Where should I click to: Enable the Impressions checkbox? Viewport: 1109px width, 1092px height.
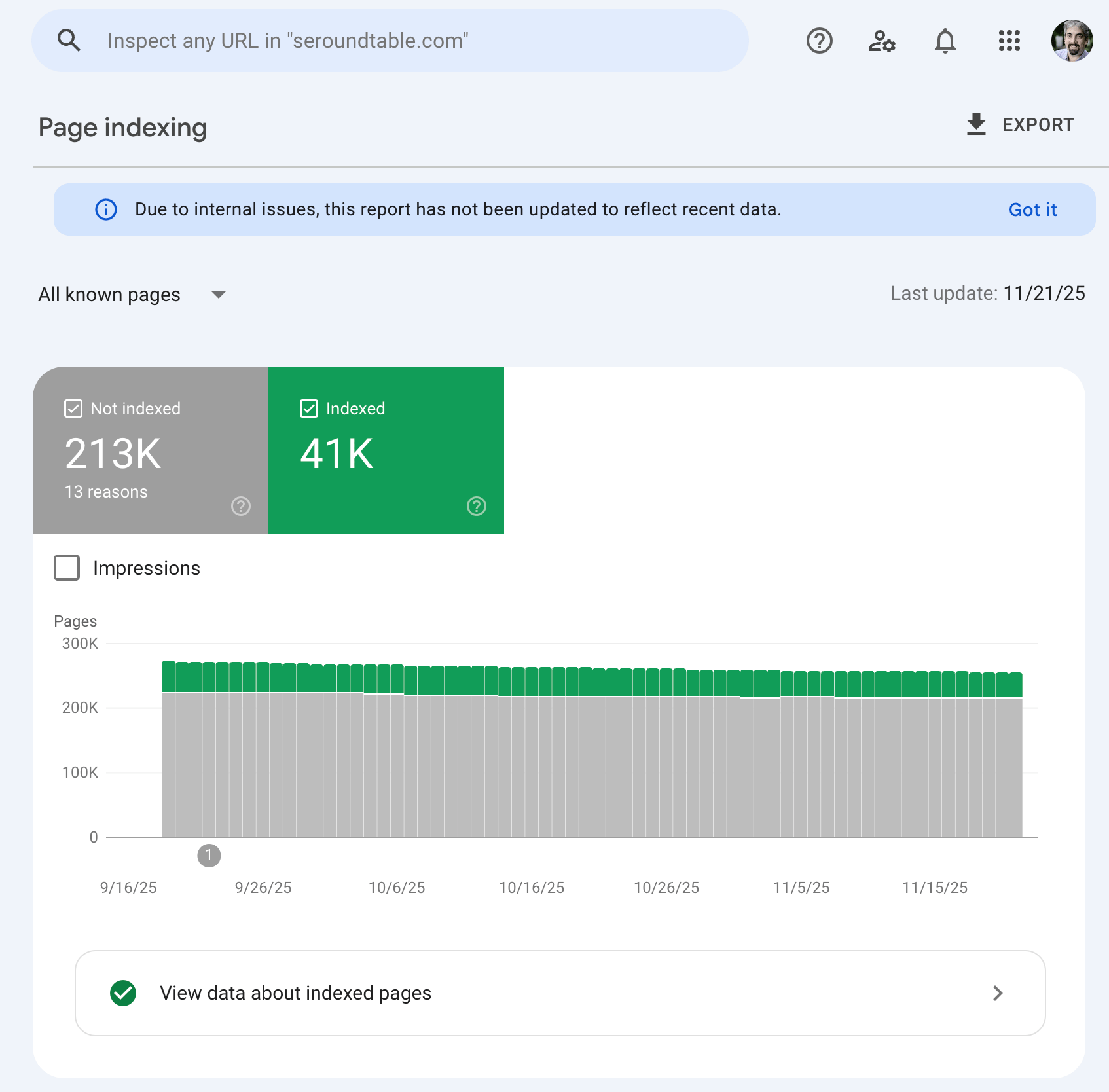(67, 568)
